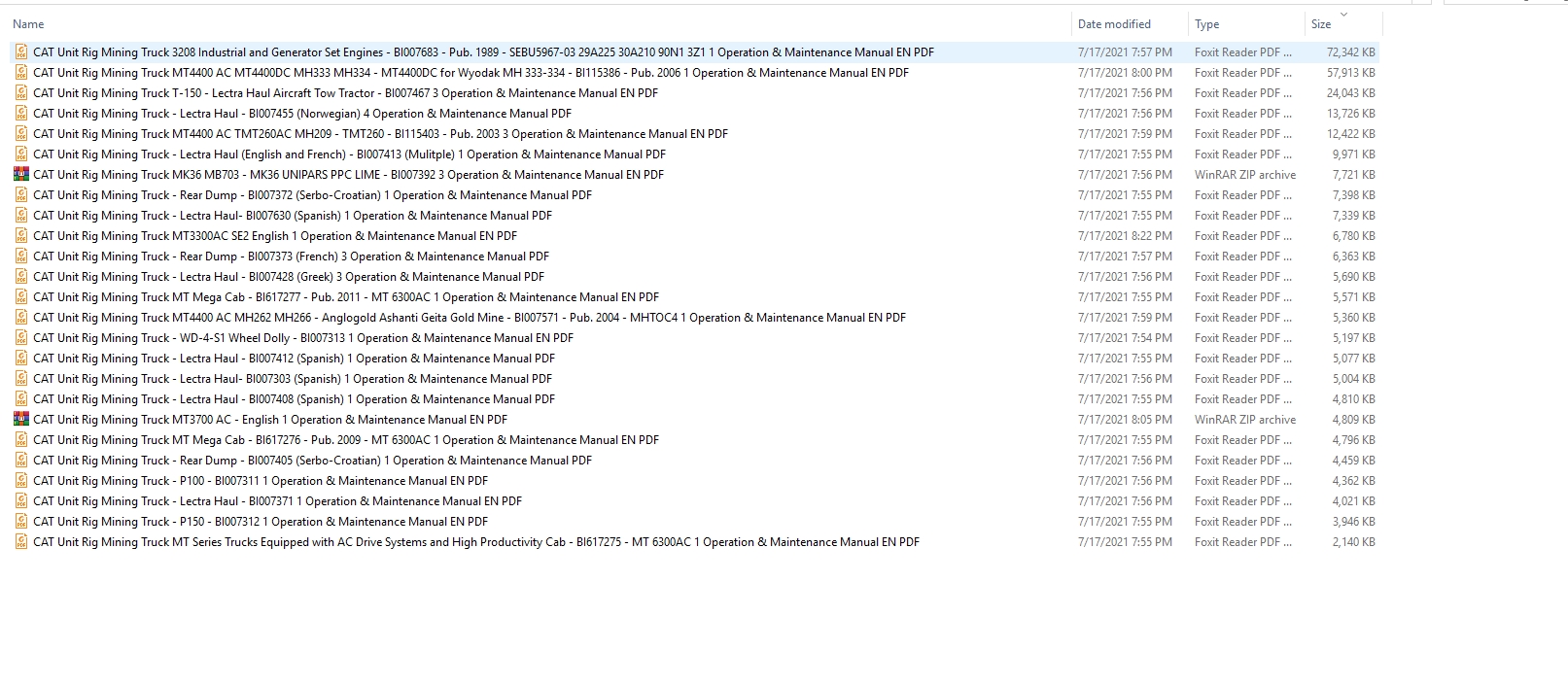Click the 7/17/2021 8:00 PM date cell
The height and width of the screenshot is (685, 1568).
coord(1125,73)
